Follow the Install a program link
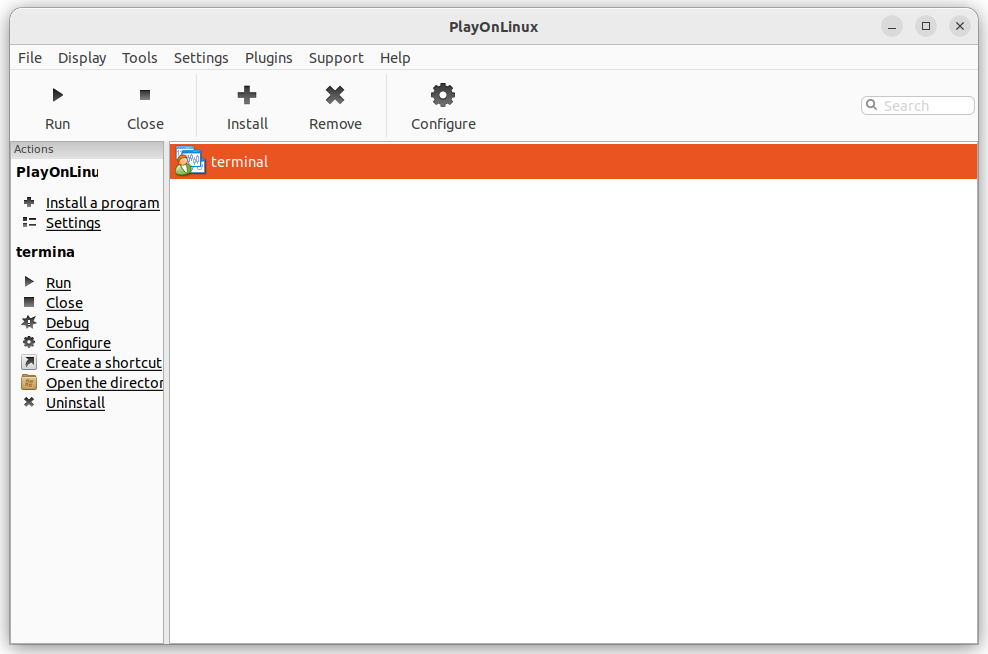Screen dimensions: 988x654 103,203
